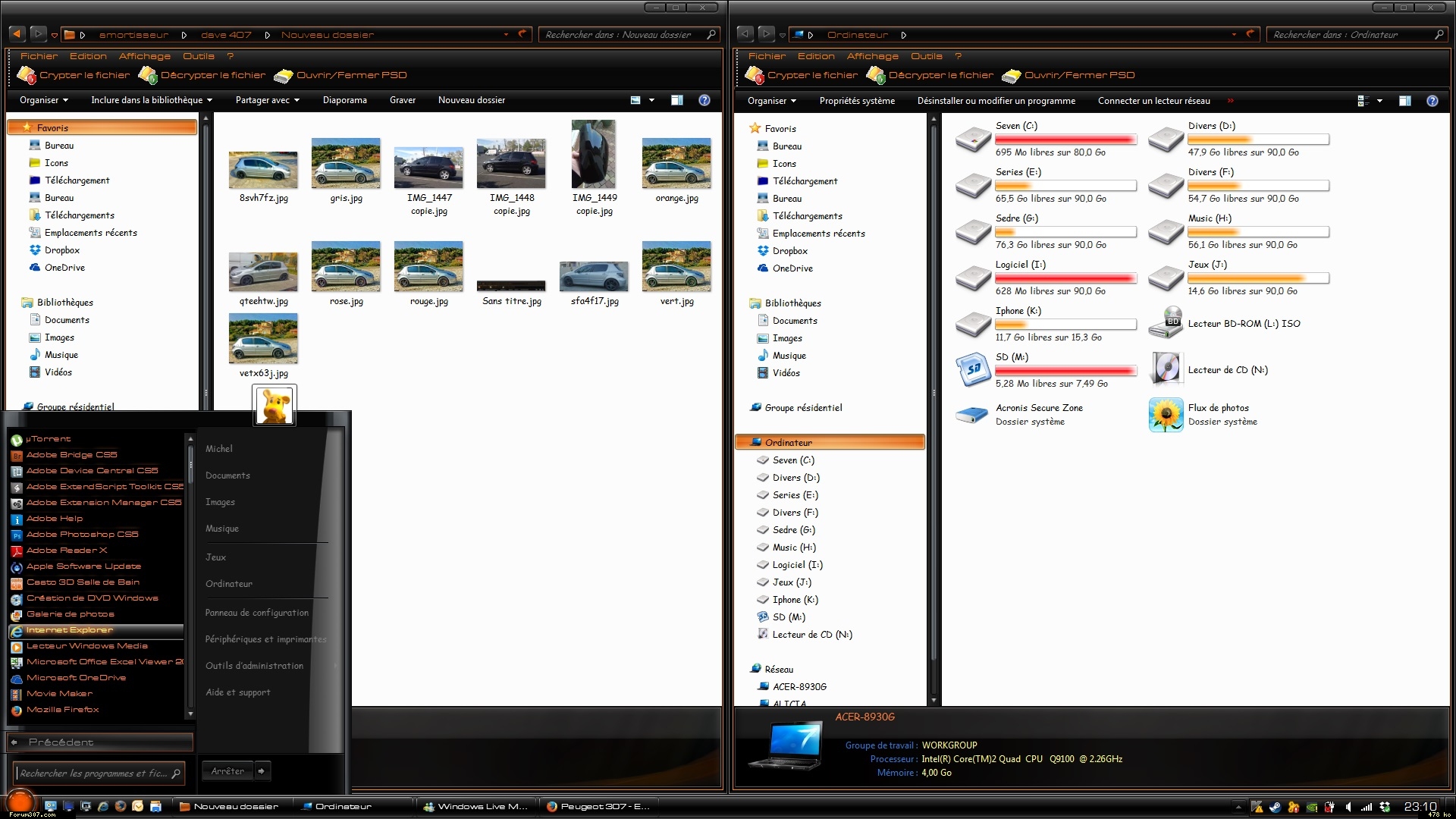Click the help icon in right explorer window

[x=1432, y=101]
